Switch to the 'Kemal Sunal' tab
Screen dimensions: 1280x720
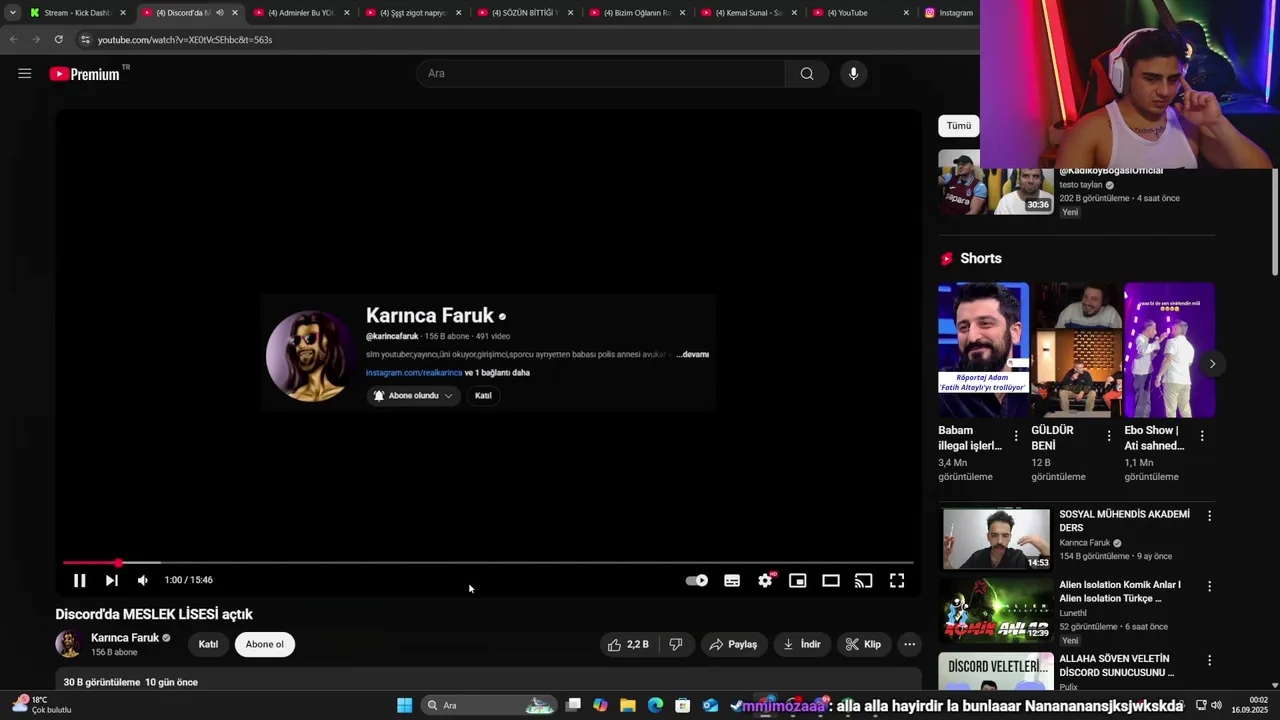click(748, 13)
